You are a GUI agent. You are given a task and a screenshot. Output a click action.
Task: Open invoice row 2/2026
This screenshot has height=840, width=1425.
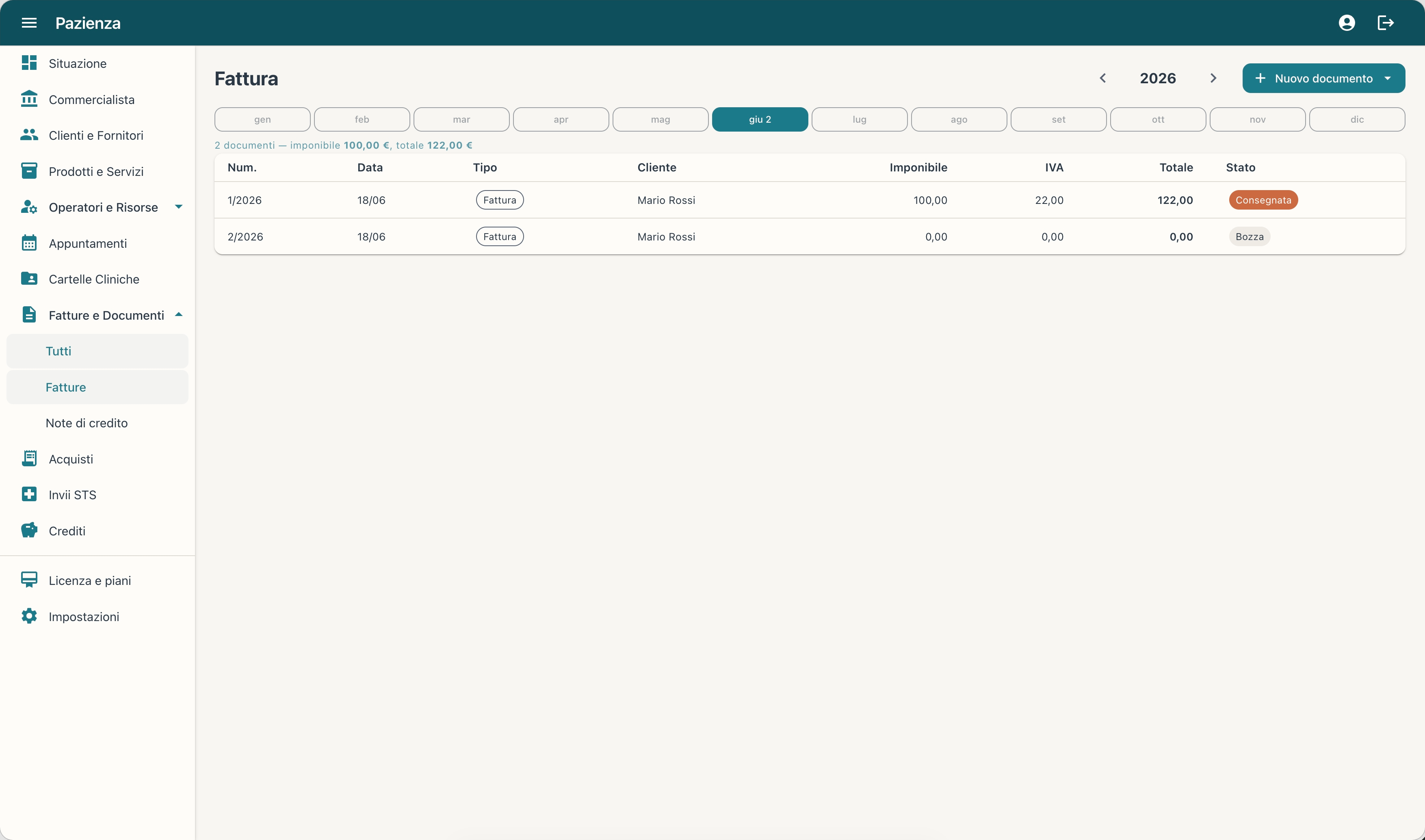(x=810, y=236)
